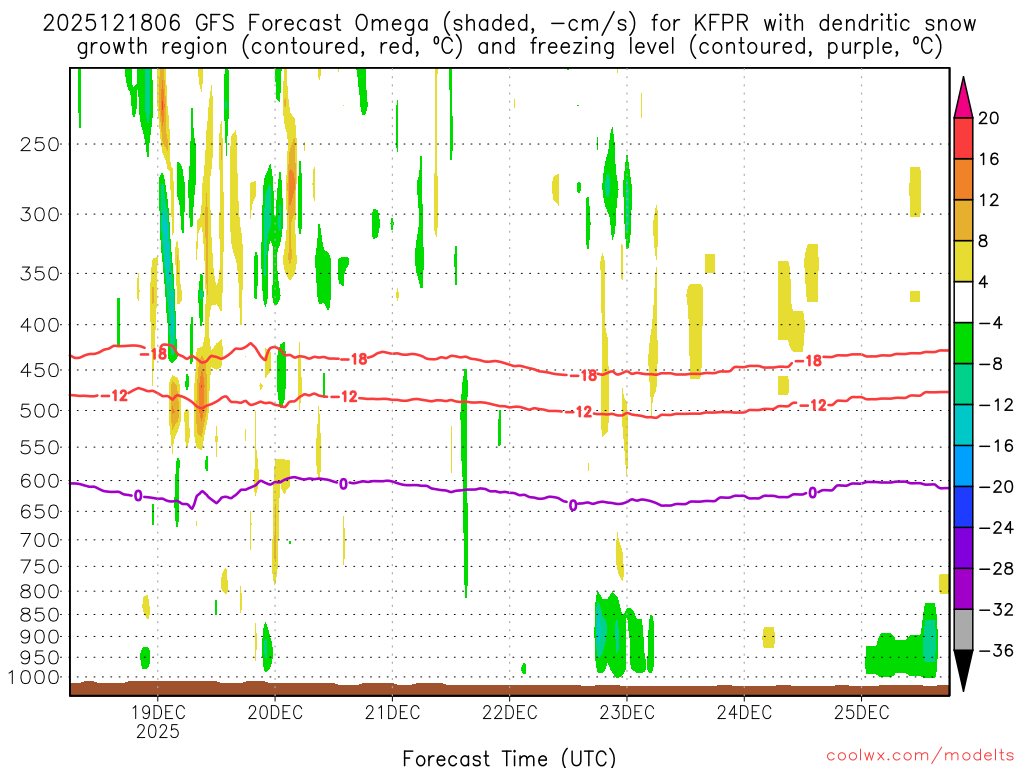The height and width of the screenshot is (768, 1024).
Task: Click the 23DEC date label
Action: (x=627, y=712)
